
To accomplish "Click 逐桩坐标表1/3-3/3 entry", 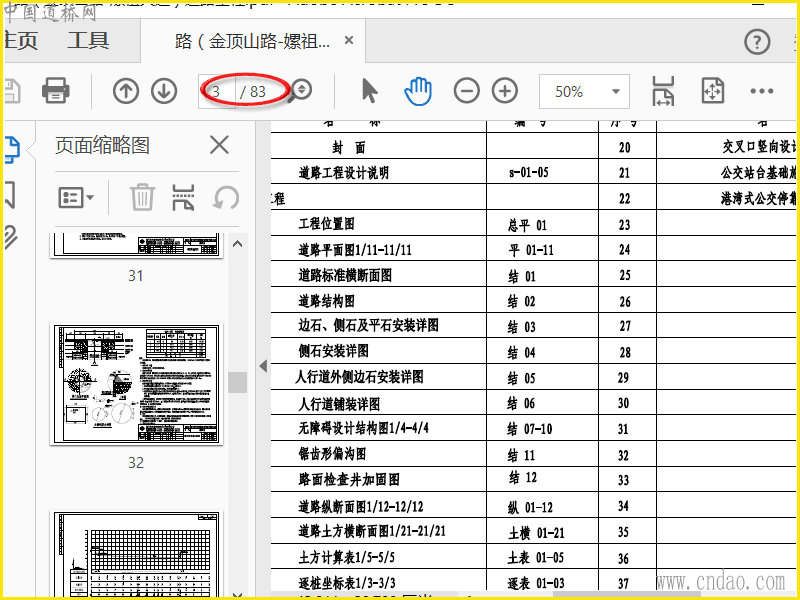I will [x=347, y=583].
